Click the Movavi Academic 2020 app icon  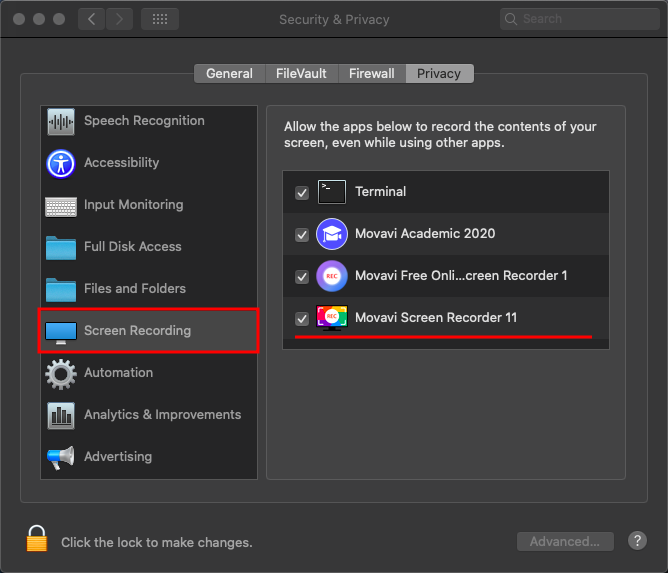tap(332, 234)
